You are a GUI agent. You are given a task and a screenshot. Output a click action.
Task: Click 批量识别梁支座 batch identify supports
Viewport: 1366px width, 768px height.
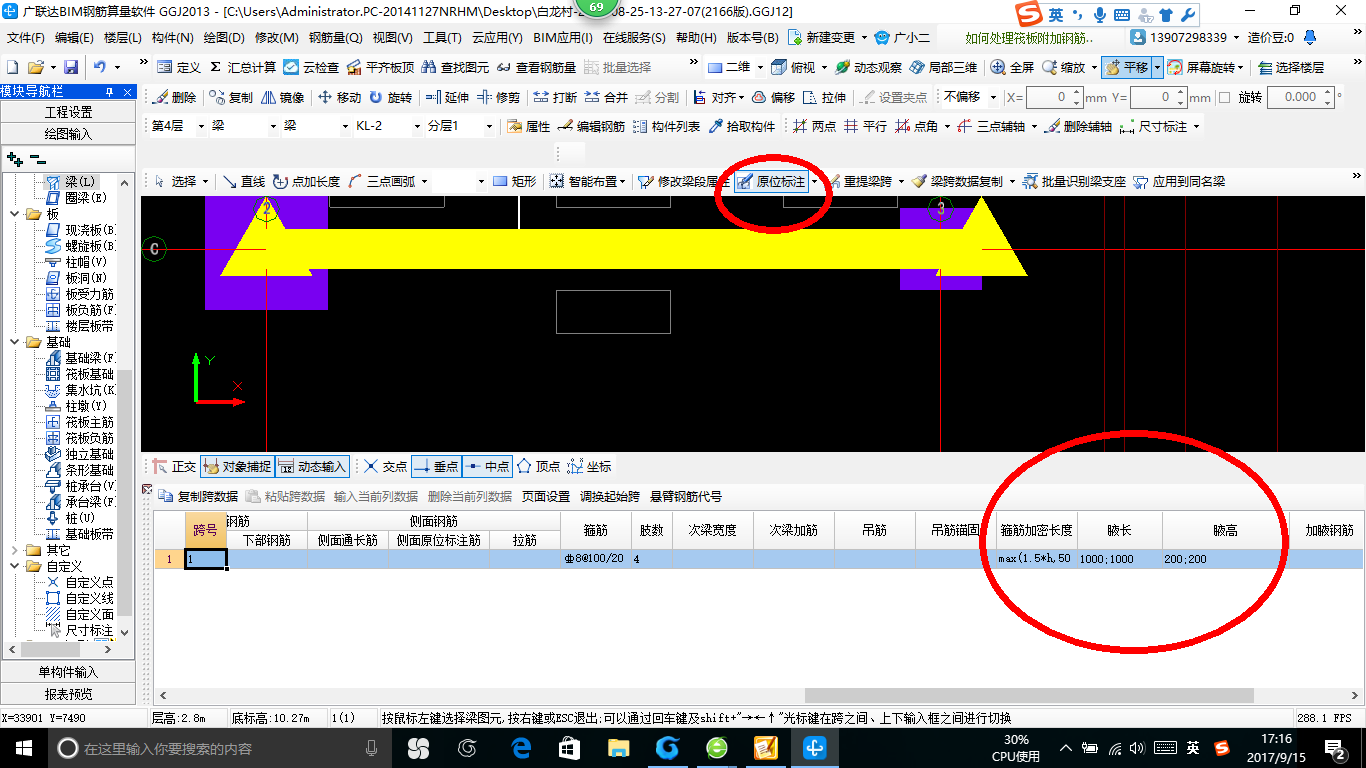[x=1073, y=181]
